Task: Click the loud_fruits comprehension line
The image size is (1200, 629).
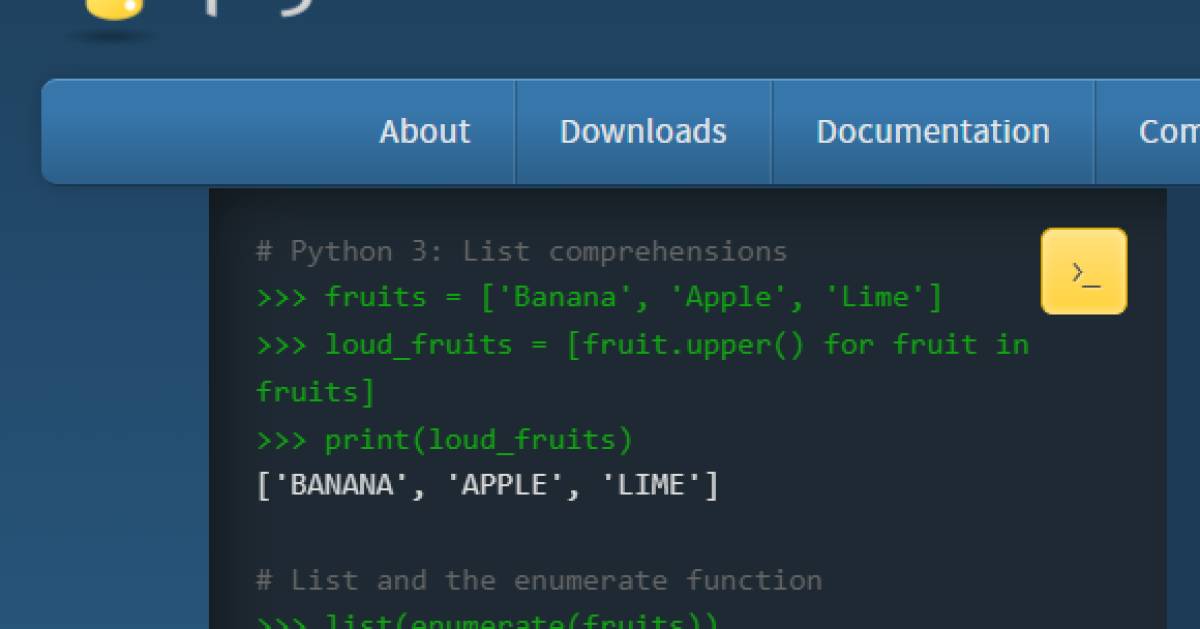Action: (640, 344)
